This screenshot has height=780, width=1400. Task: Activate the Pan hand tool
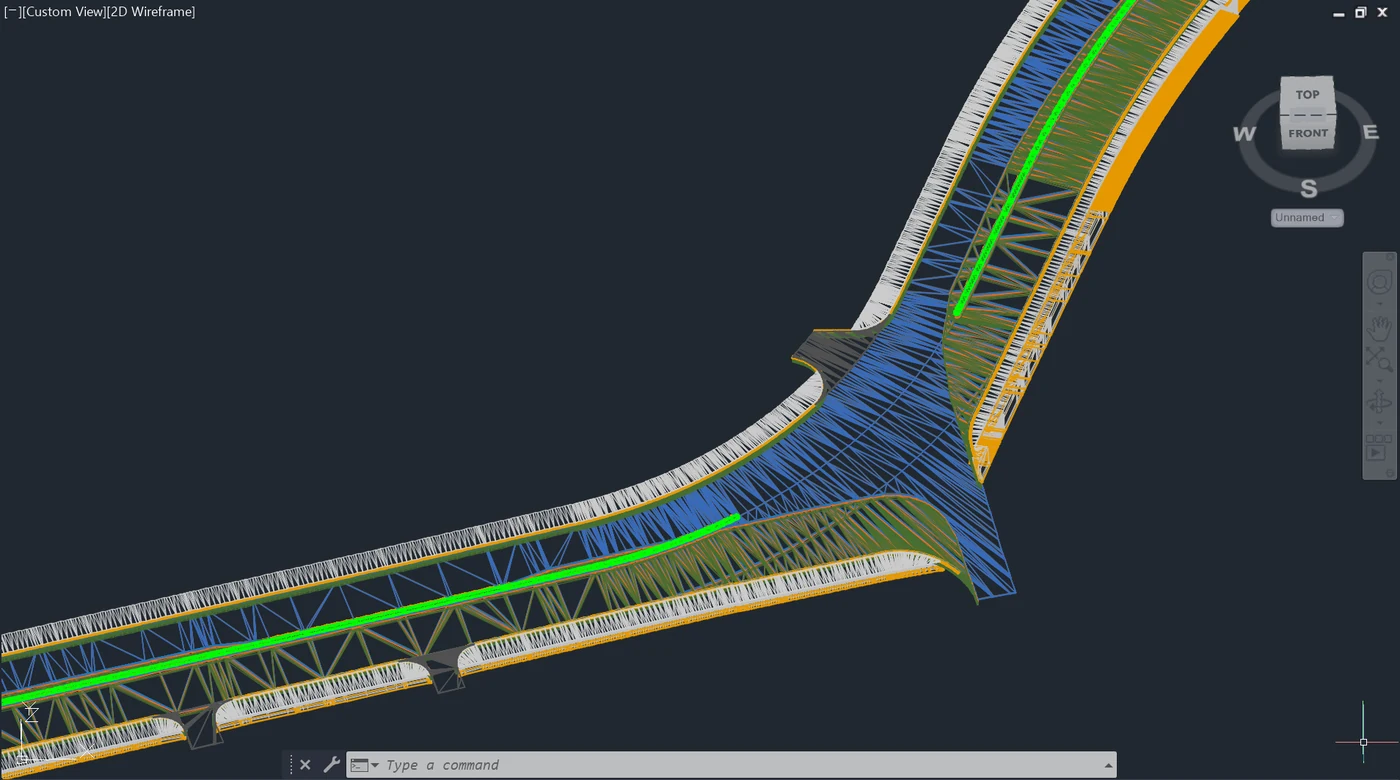coord(1379,327)
